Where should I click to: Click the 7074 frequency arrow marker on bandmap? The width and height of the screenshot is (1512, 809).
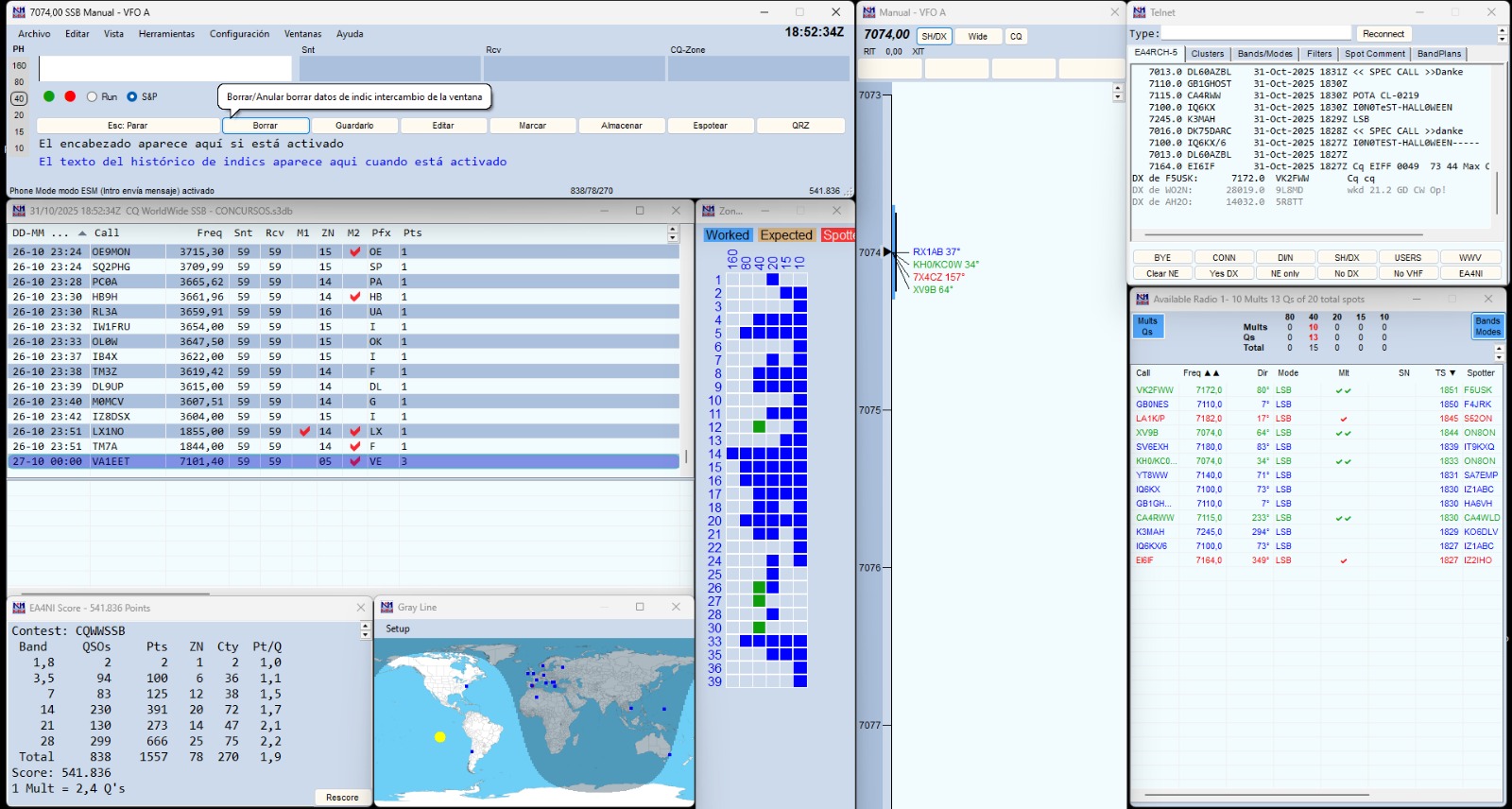(887, 252)
